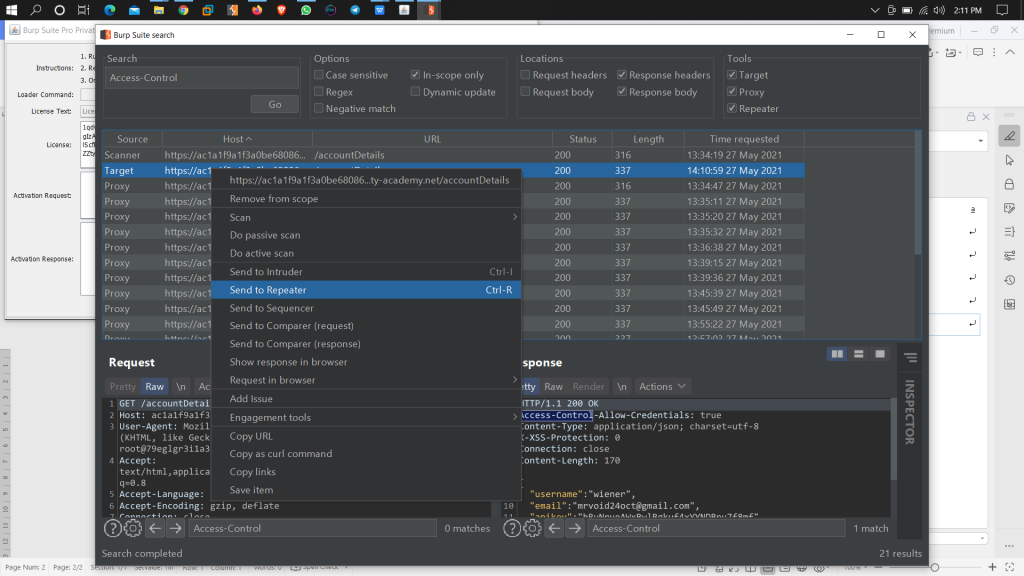Click the Access-Control search term field

tap(202, 78)
